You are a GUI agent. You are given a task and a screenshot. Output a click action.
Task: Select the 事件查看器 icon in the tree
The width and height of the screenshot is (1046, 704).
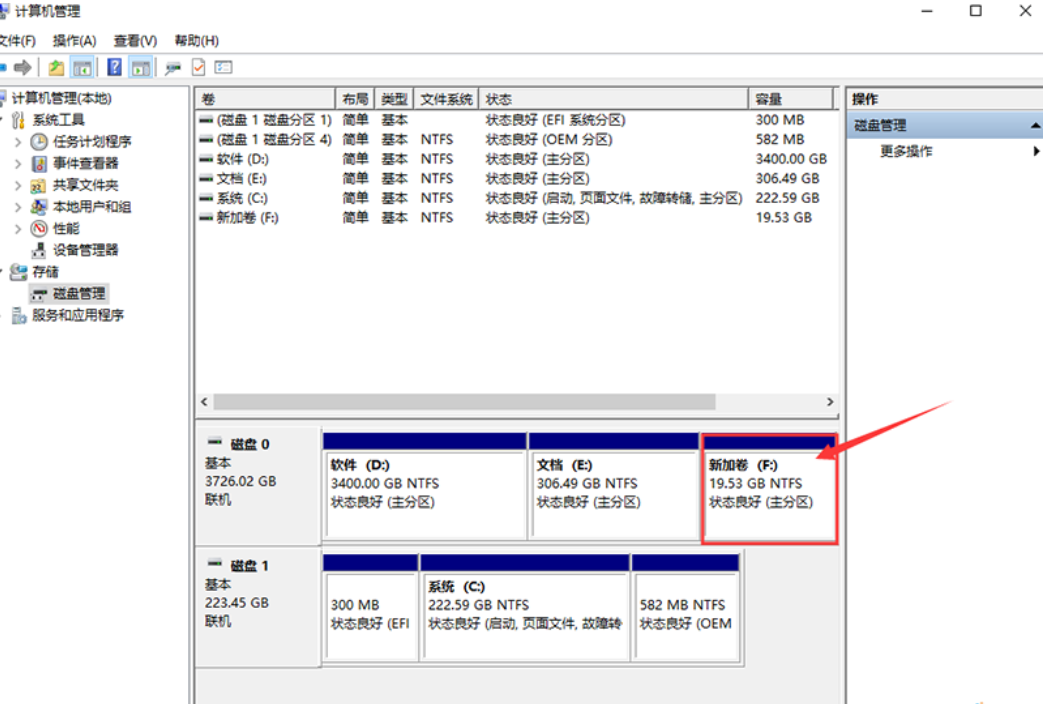tap(39, 163)
